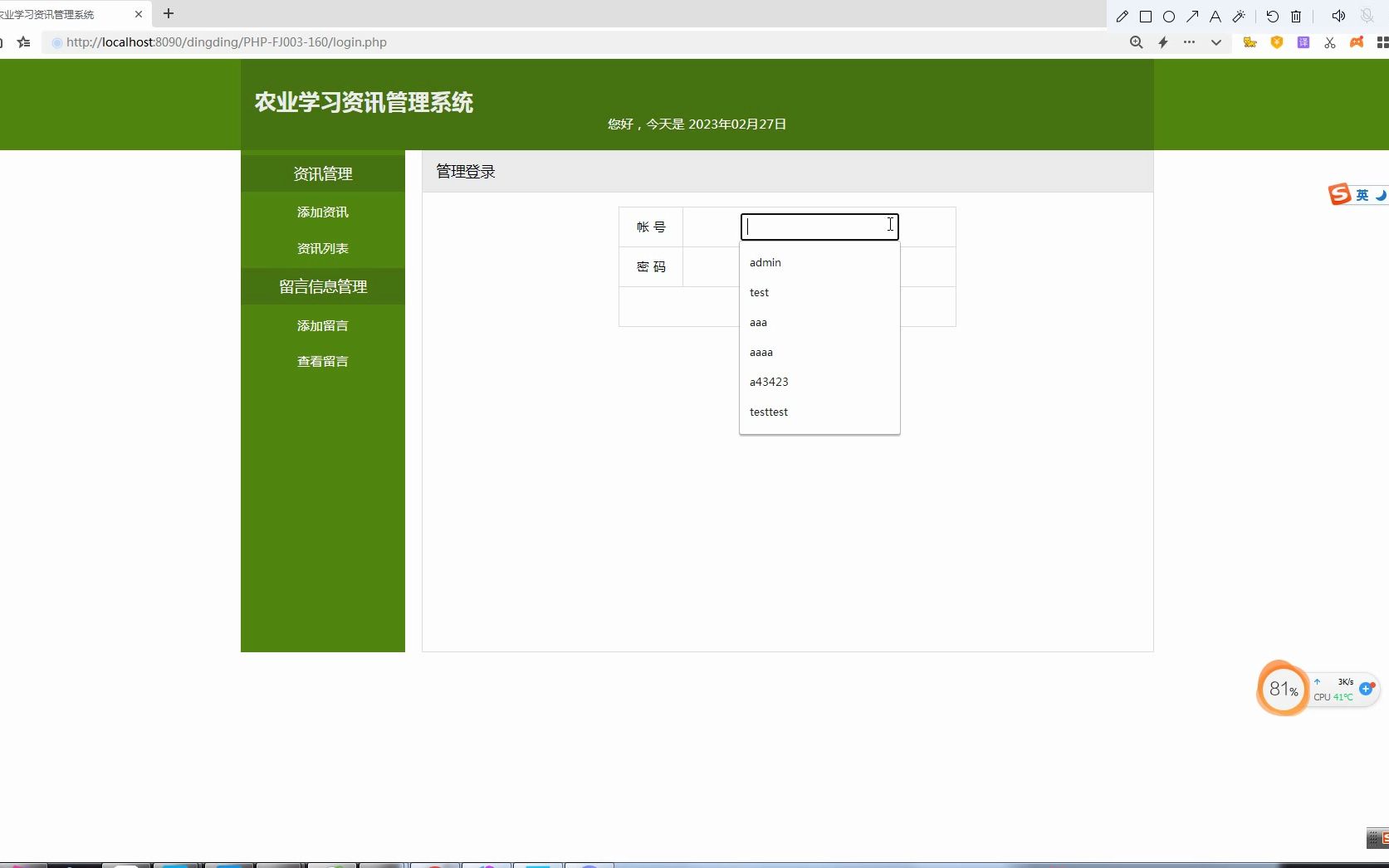Toggle the microphone mute icon
This screenshot has width=1389, height=868.
[x=1366, y=17]
